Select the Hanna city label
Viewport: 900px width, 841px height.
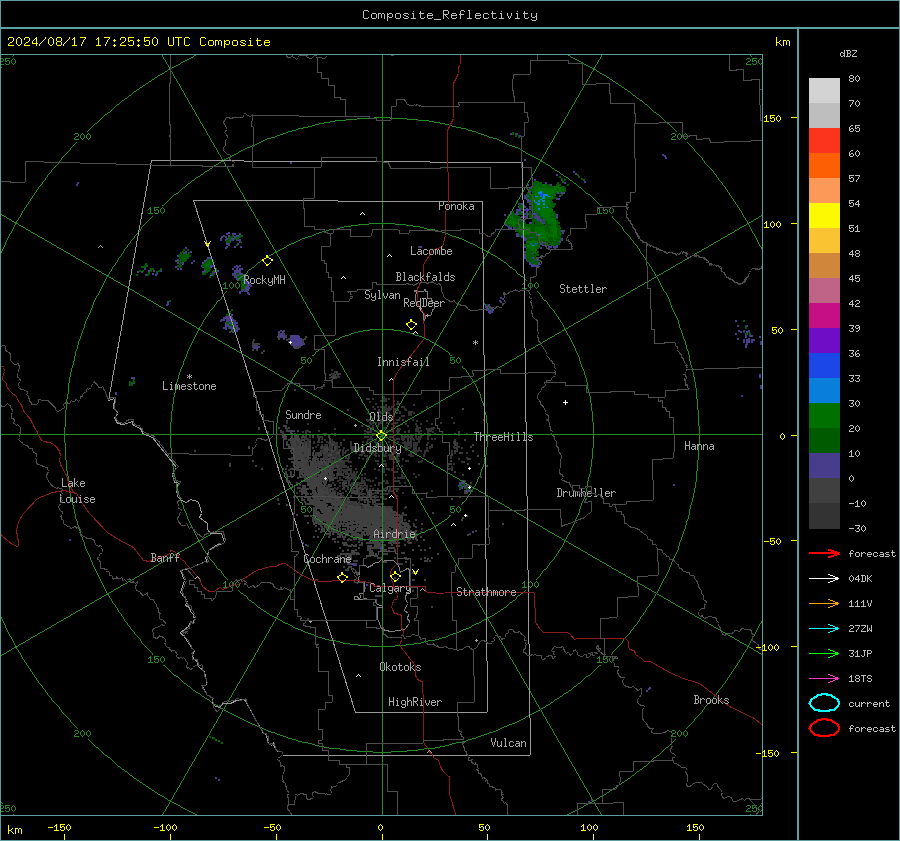(699, 446)
